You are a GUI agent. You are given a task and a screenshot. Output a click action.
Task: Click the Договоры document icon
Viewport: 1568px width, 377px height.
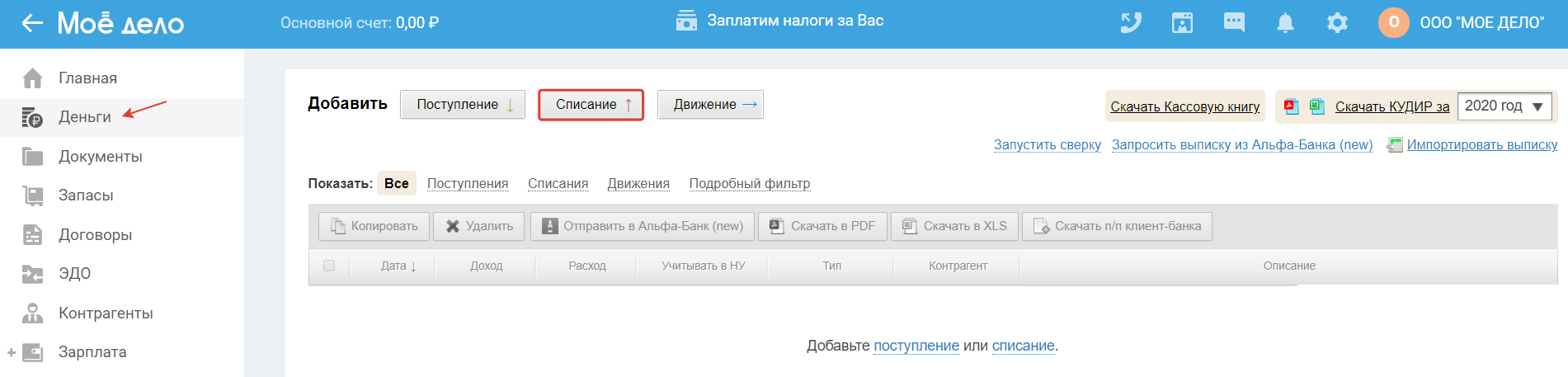coord(32,235)
